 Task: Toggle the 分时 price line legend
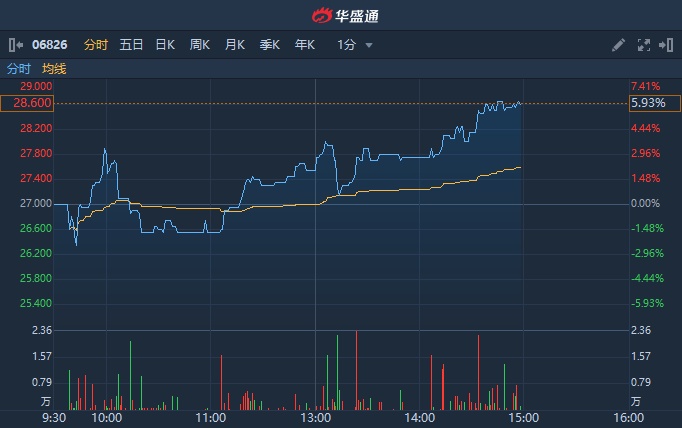19,69
